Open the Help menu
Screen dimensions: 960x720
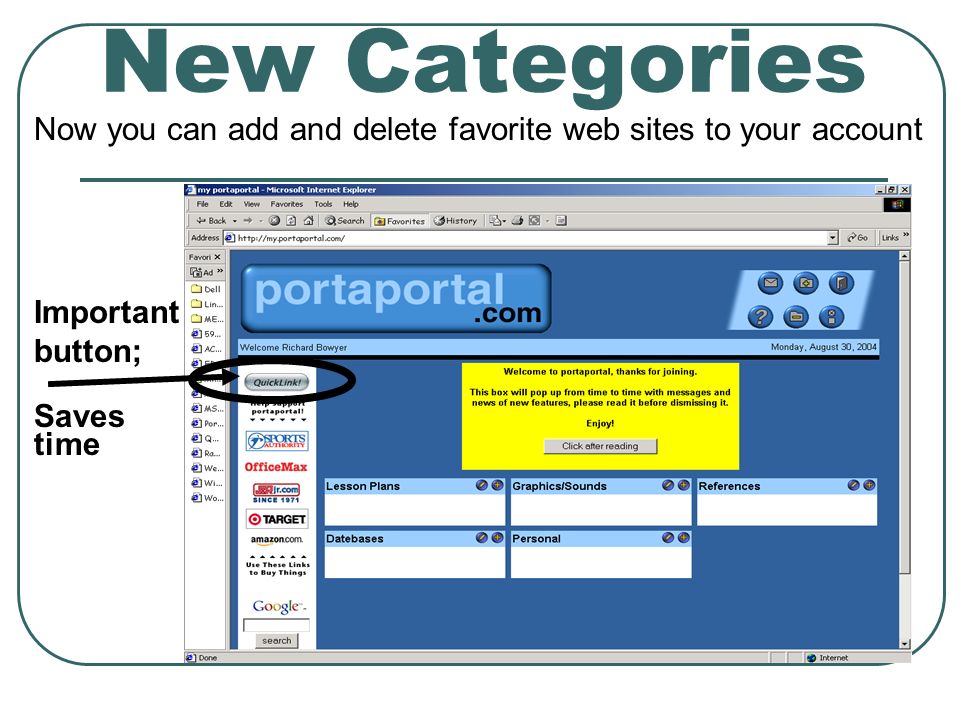coord(351,204)
